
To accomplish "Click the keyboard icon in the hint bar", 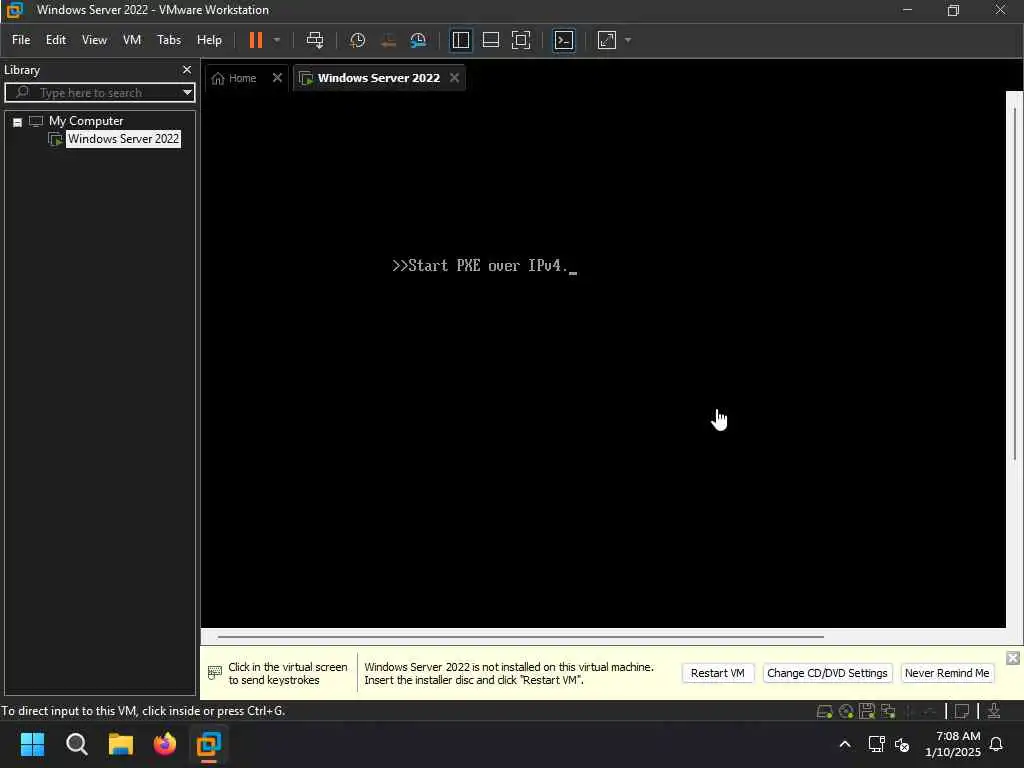I will click(x=214, y=673).
